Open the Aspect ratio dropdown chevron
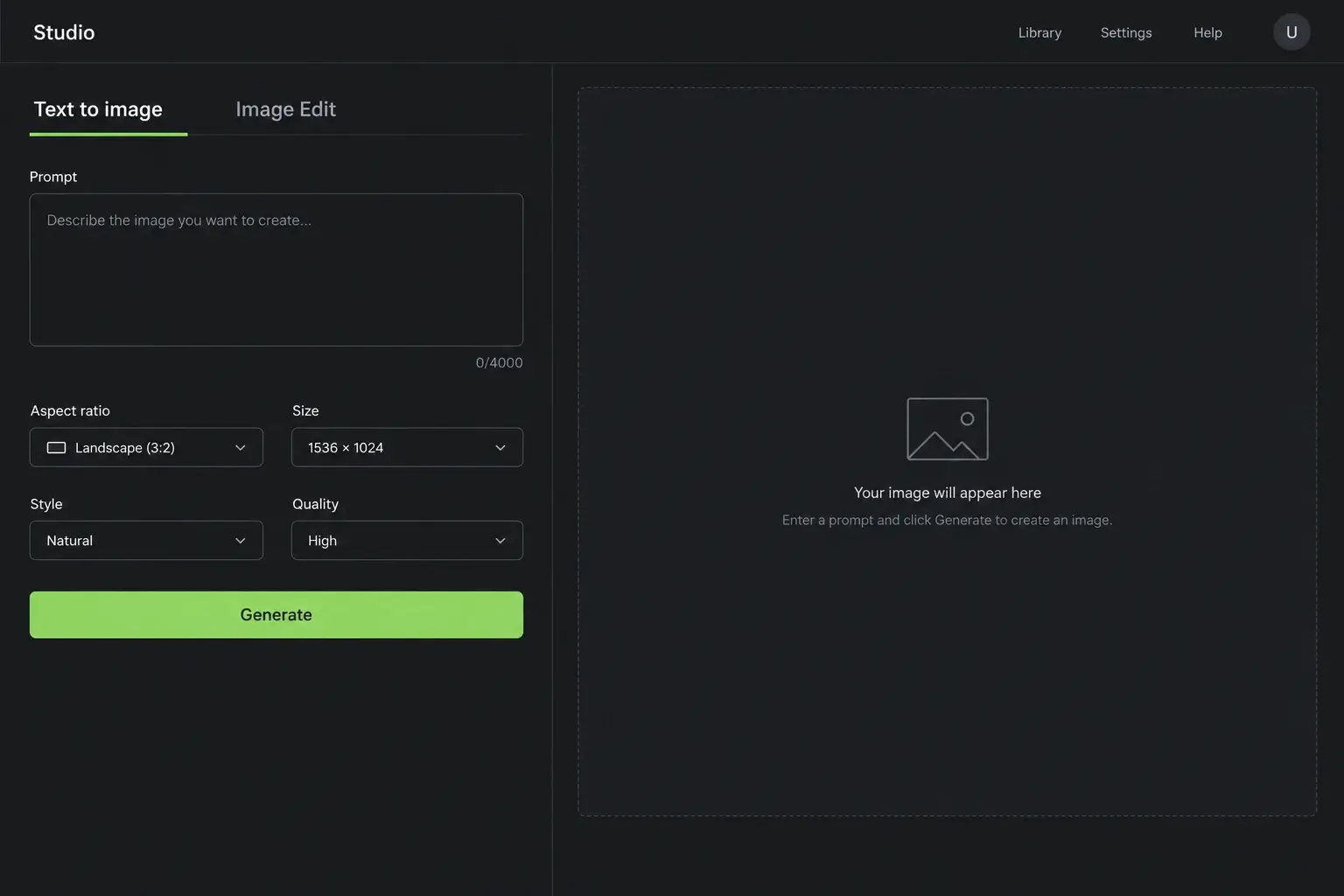1344x896 pixels. point(241,448)
